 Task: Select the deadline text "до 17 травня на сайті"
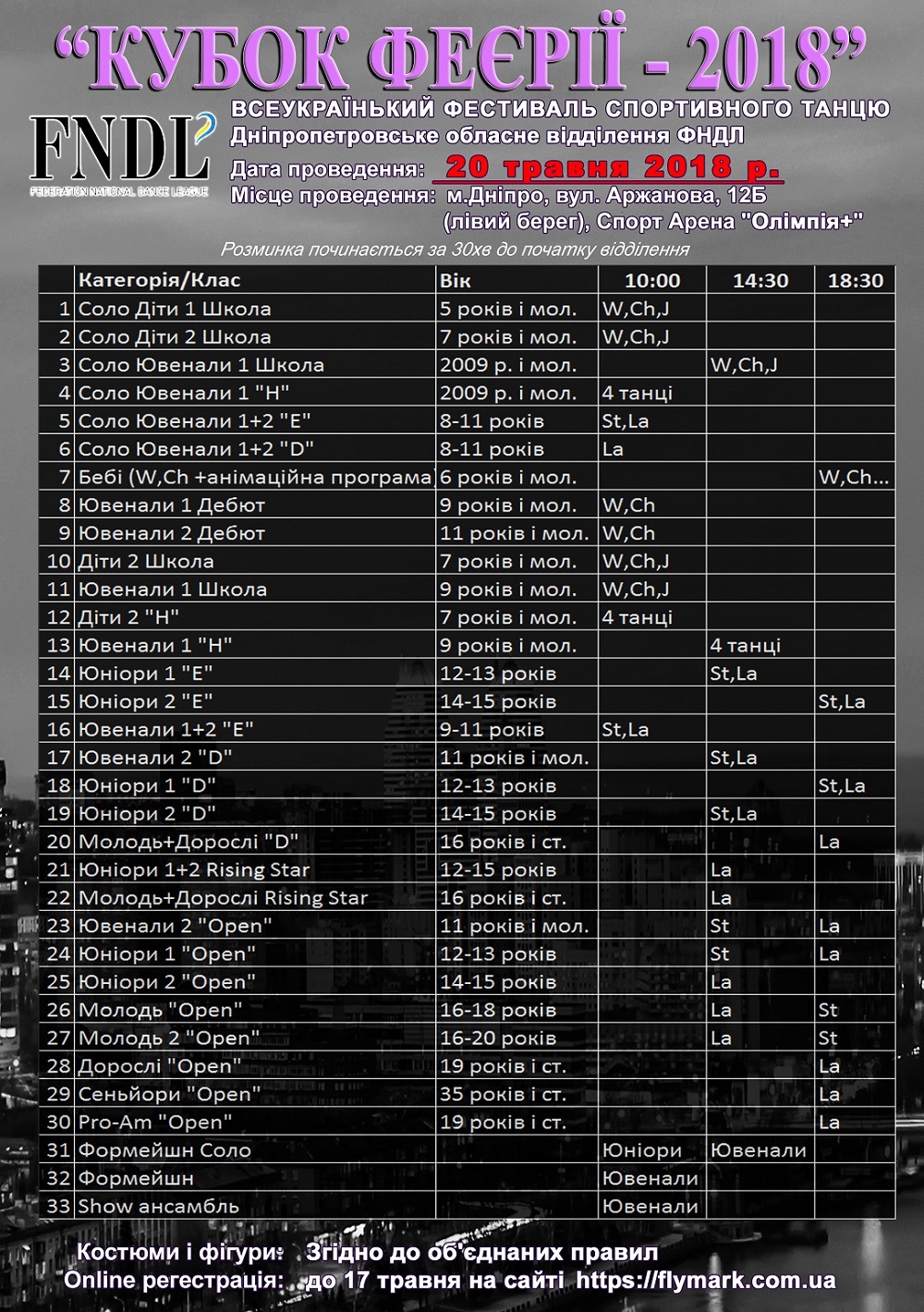tap(434, 1281)
